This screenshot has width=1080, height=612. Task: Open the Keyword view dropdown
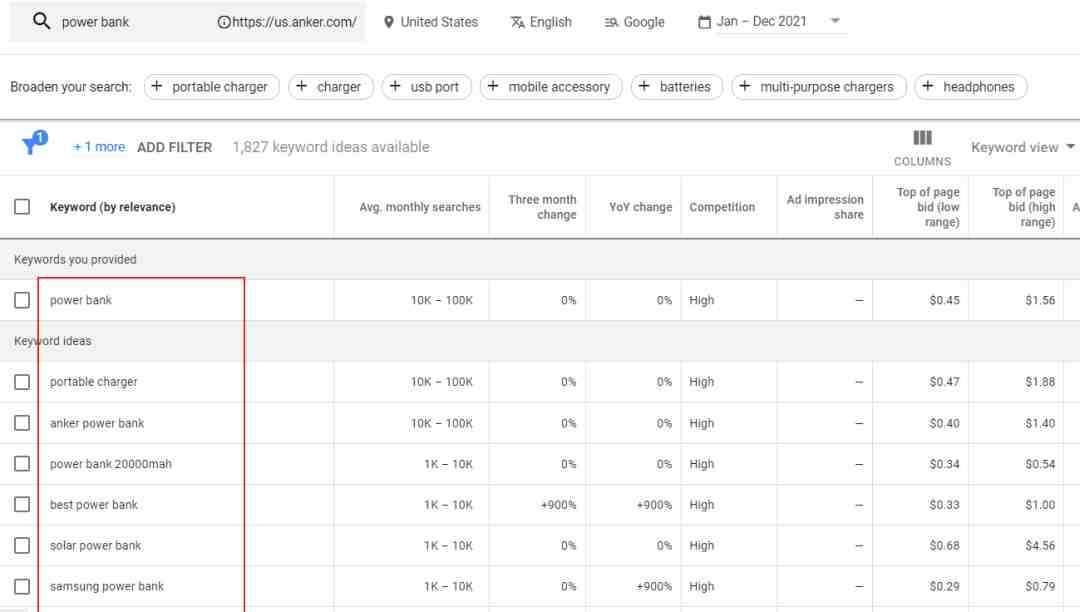point(1022,147)
